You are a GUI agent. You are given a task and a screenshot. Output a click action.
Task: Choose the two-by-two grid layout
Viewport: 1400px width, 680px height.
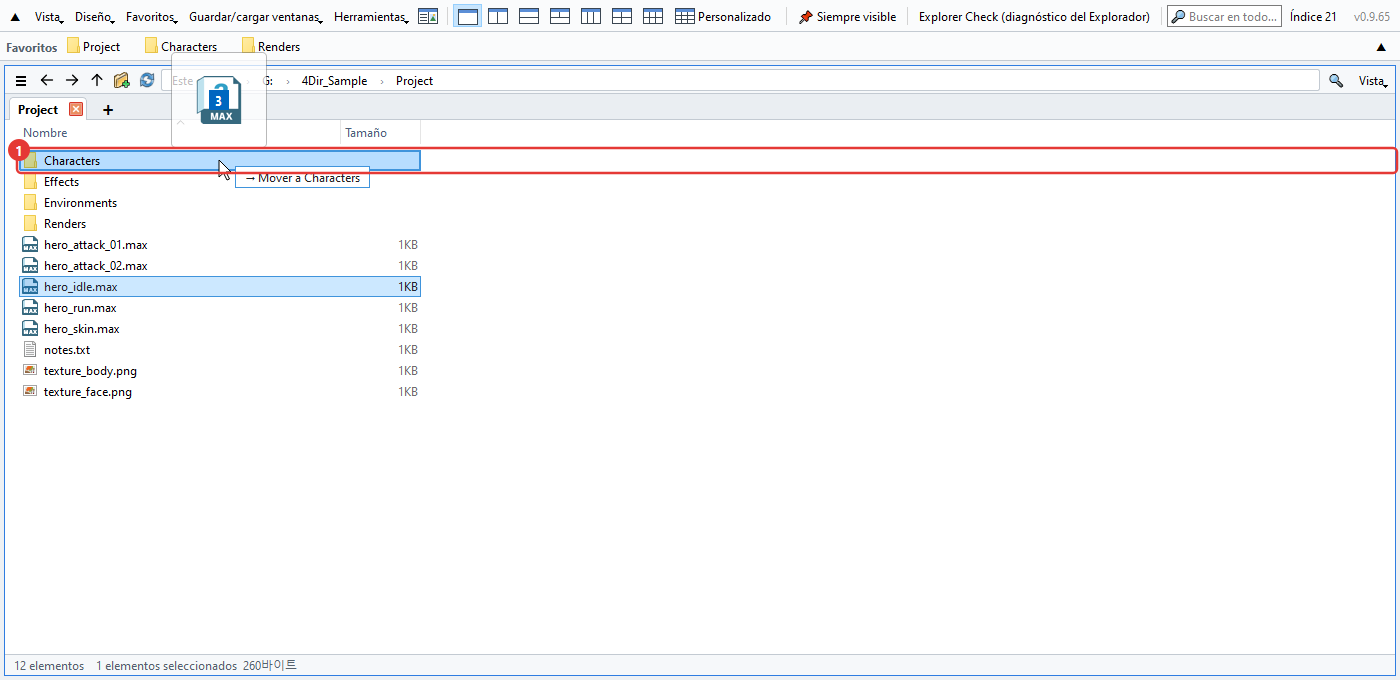[x=622, y=17]
